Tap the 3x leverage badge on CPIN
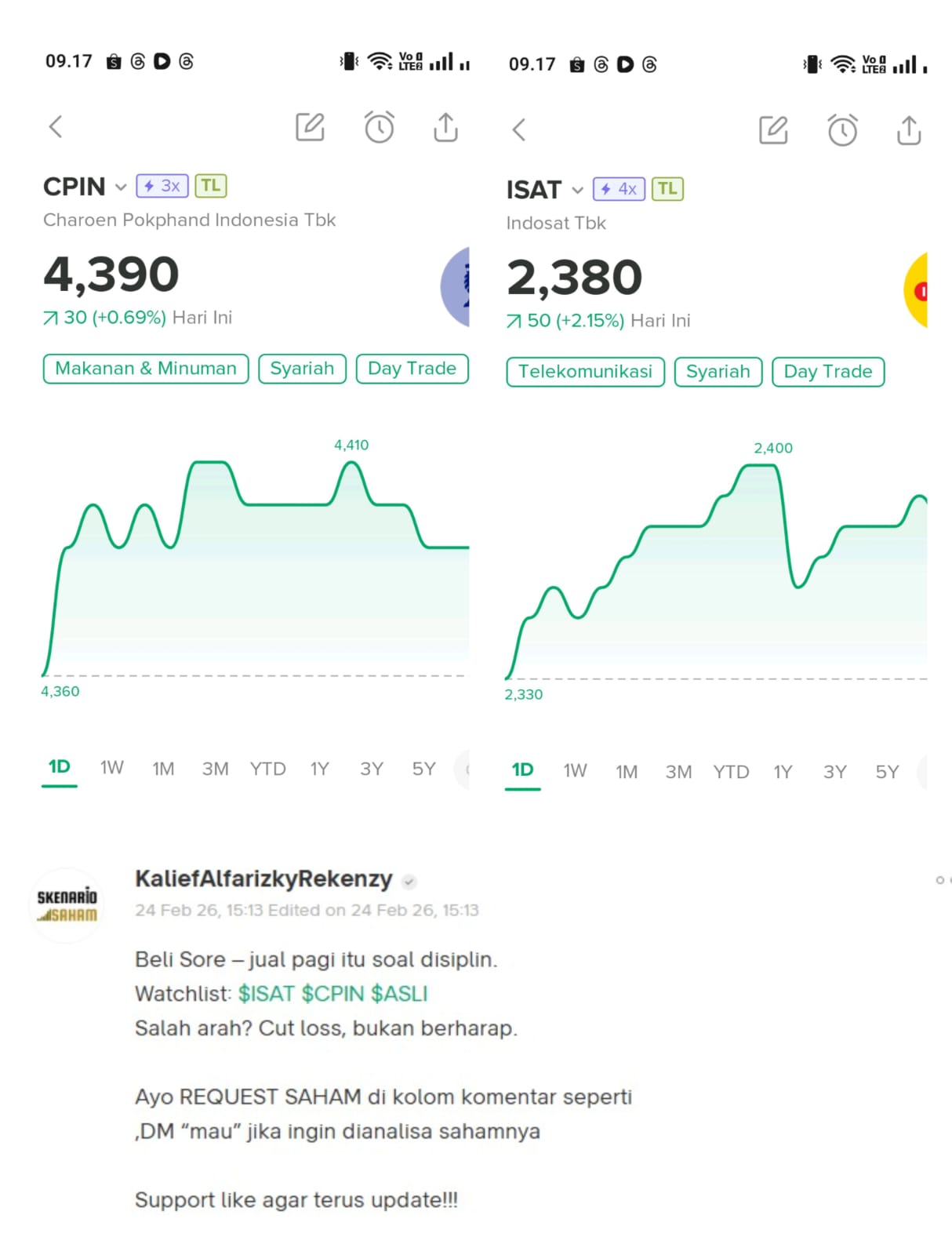 pos(162,186)
